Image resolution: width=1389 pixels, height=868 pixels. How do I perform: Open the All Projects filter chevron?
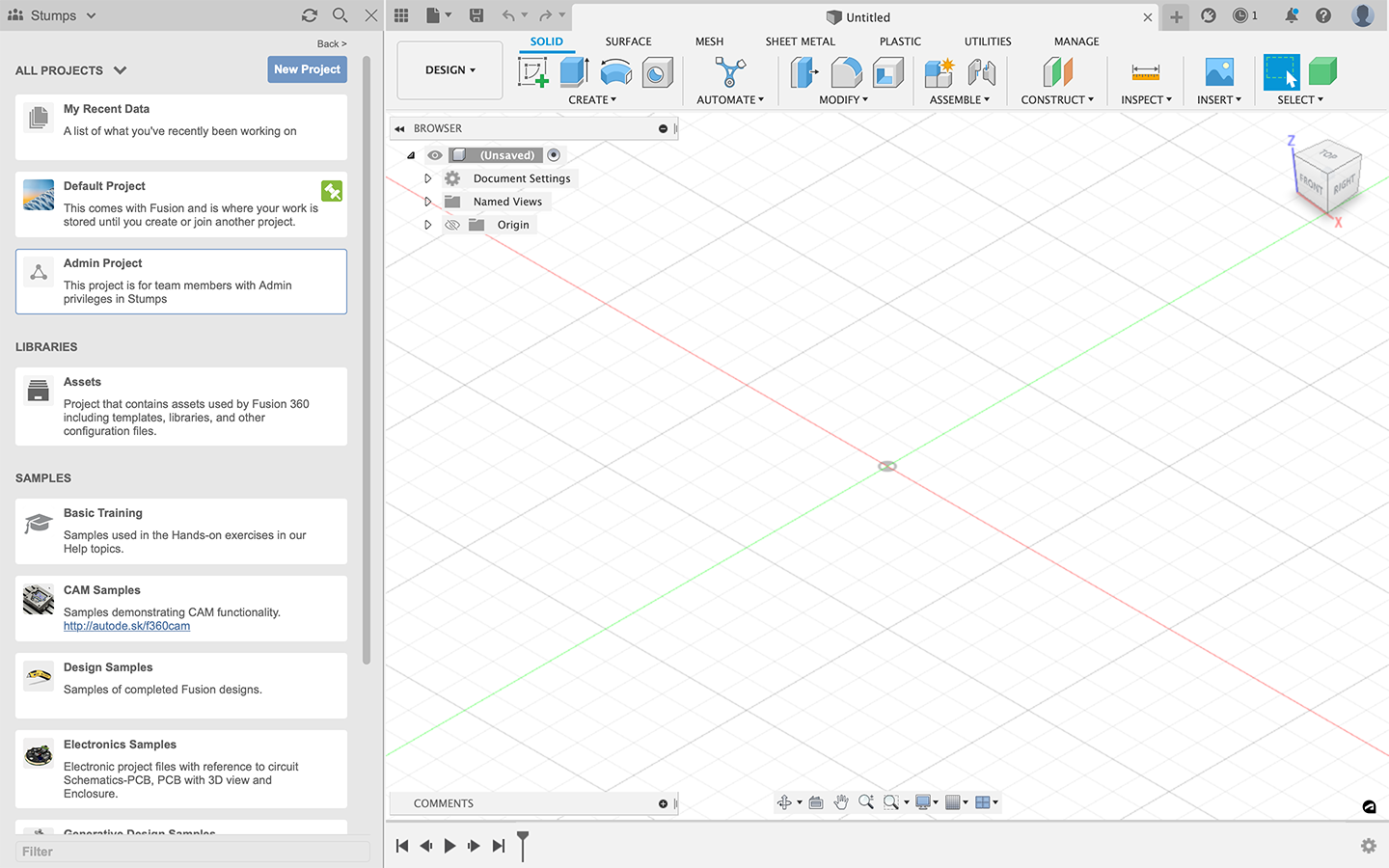click(120, 70)
